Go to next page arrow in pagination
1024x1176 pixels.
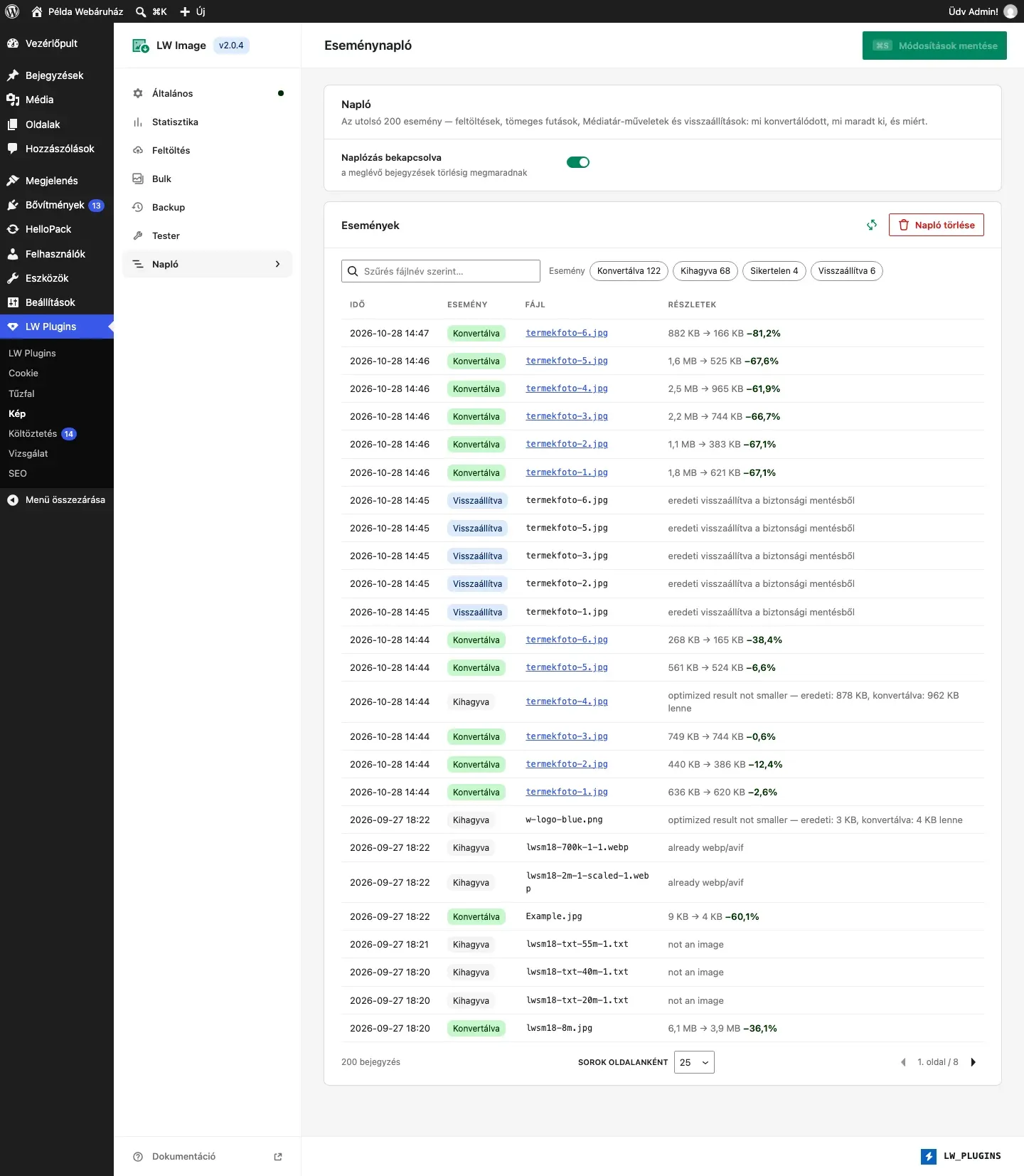(x=974, y=1062)
